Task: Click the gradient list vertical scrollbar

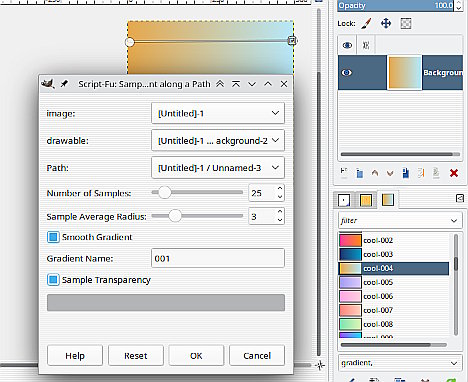Action: 456,285
